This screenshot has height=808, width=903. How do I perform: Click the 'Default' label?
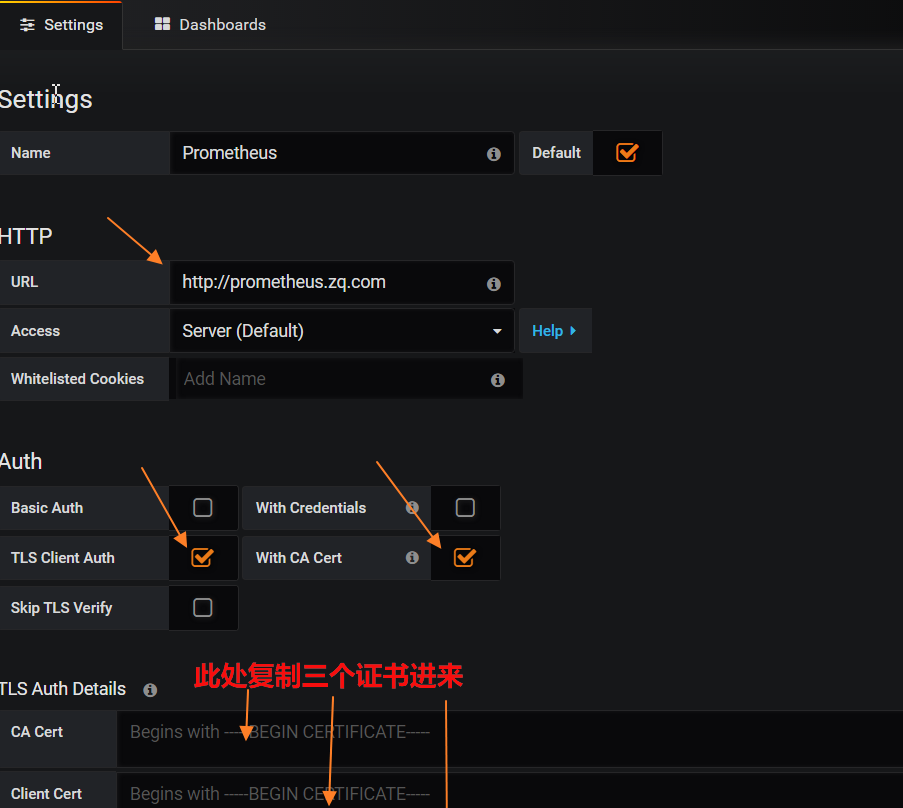[x=556, y=153]
